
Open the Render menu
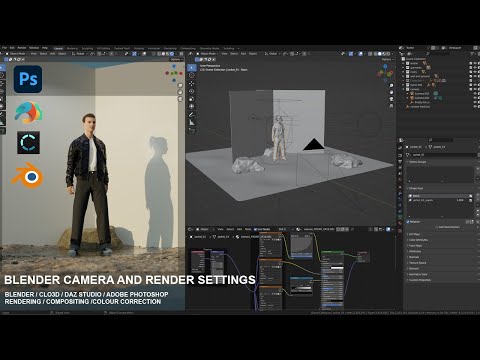(x=22, y=48)
